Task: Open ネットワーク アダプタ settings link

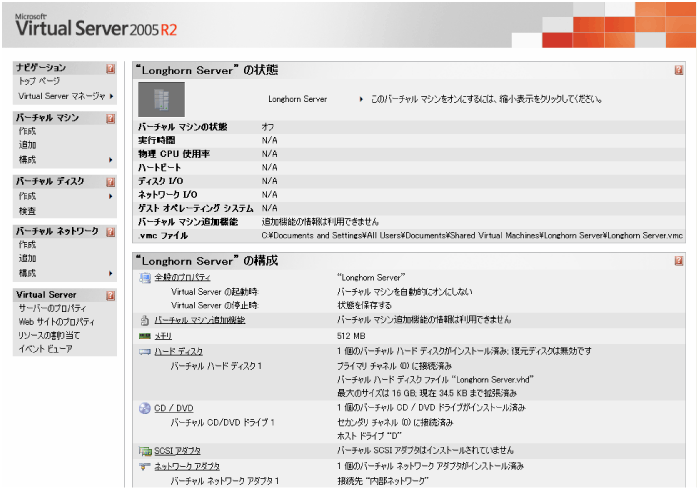Action: [x=187, y=466]
